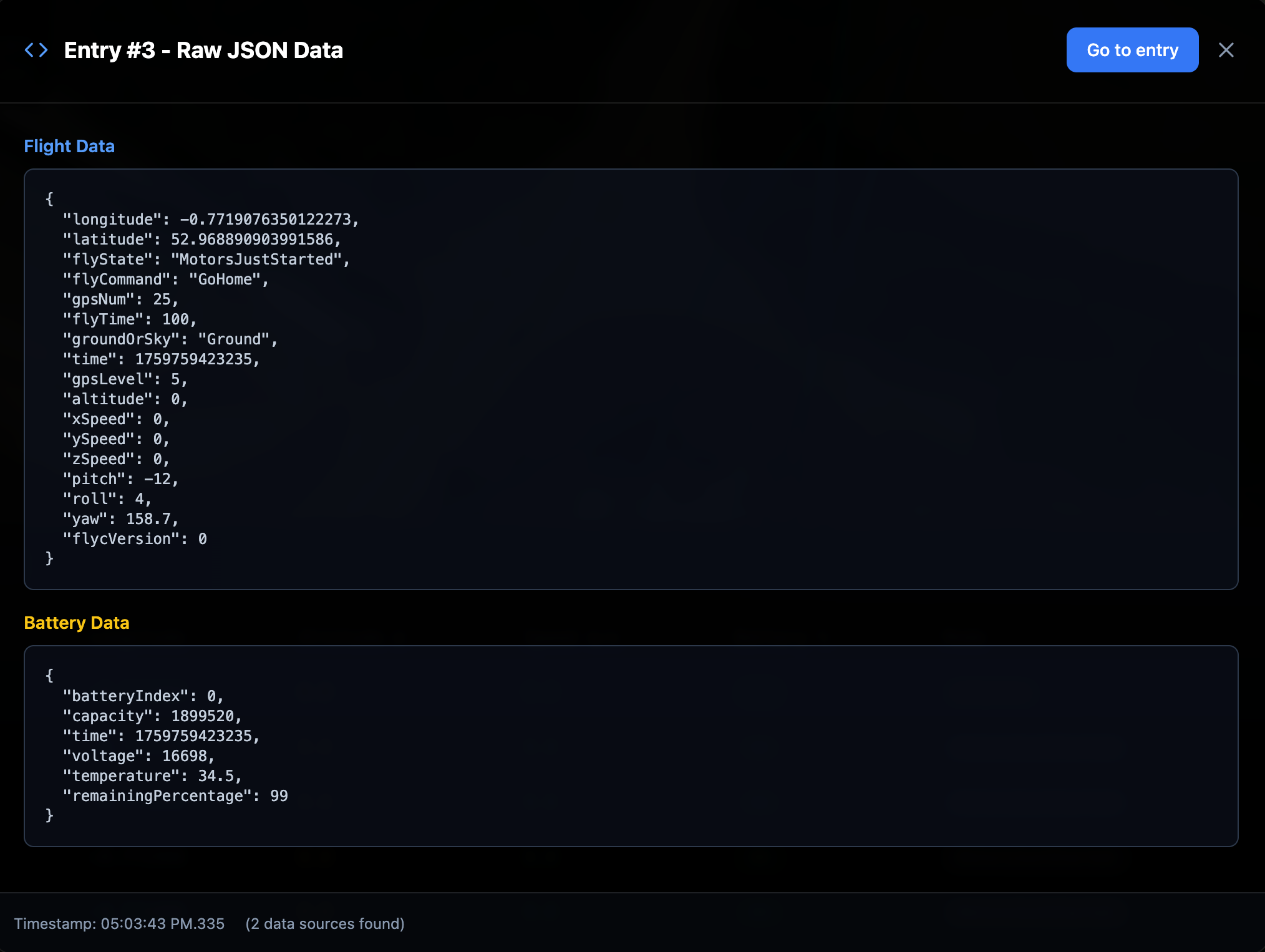Screen dimensions: 1265x952
Task: Click the "batteryIndex": 0 line
Action: (143, 696)
